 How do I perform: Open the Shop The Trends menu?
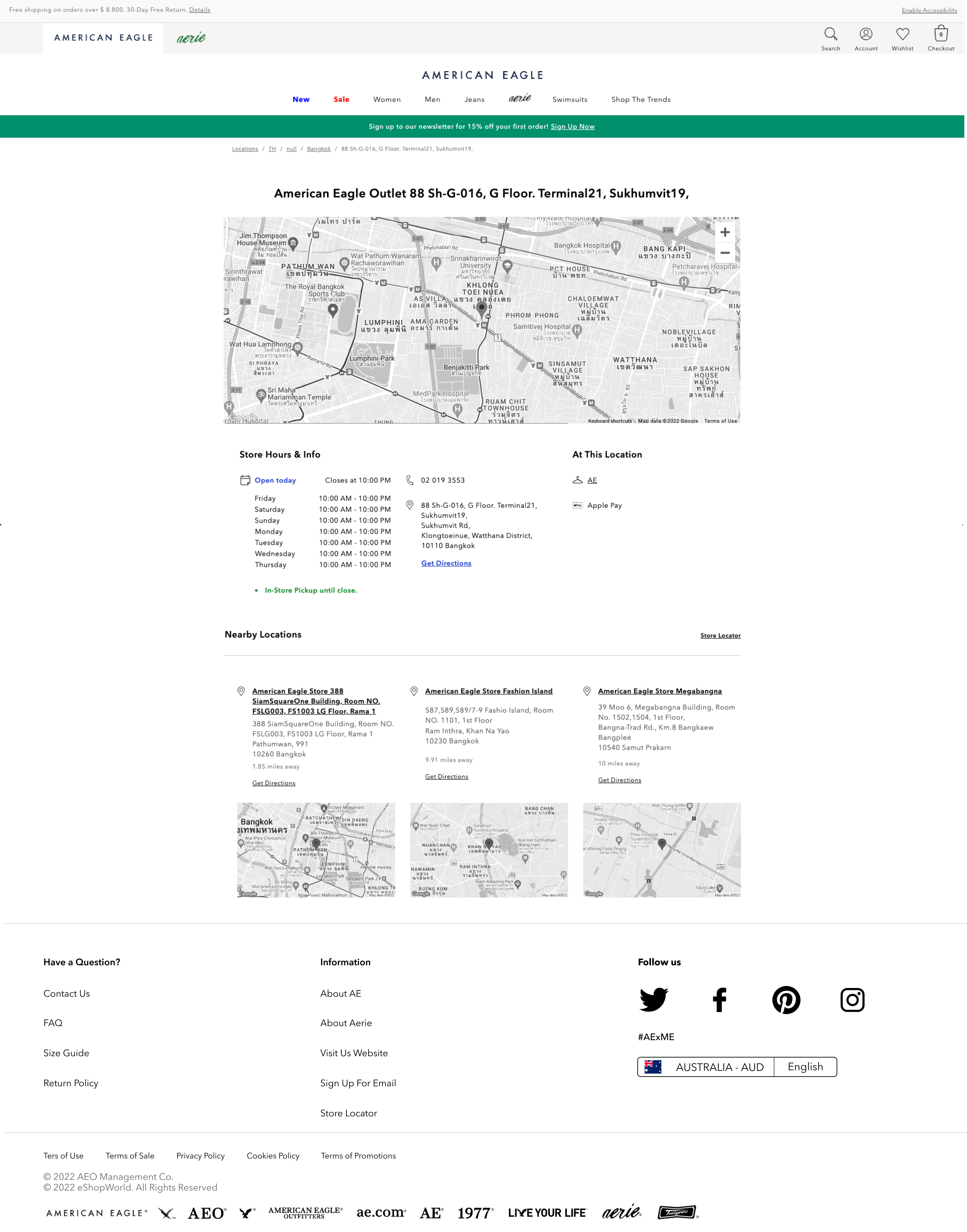point(641,99)
